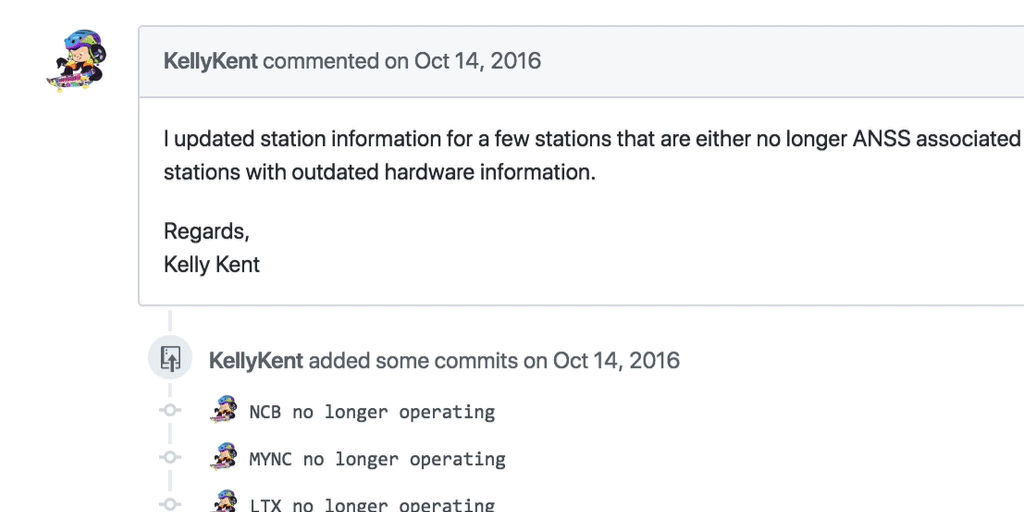Click the 'Regards,' line in the comment
Viewport: 1024px width, 512px height.
tap(206, 231)
